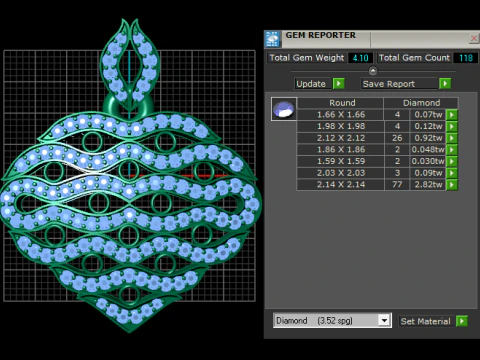Click green arrow for 1.98 X 1.98 row
The image size is (480, 360).
(x=452, y=126)
